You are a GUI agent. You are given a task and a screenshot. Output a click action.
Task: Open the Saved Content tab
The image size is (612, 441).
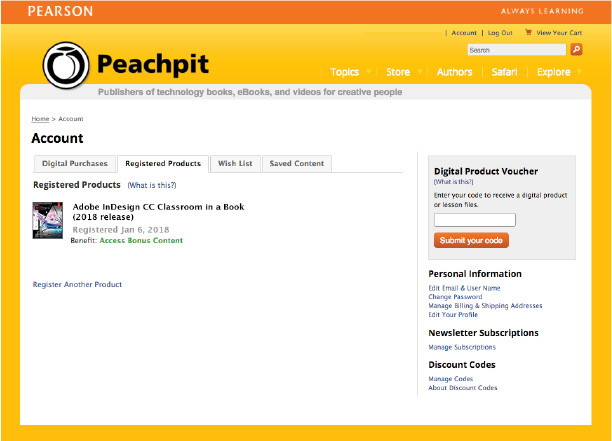point(296,163)
